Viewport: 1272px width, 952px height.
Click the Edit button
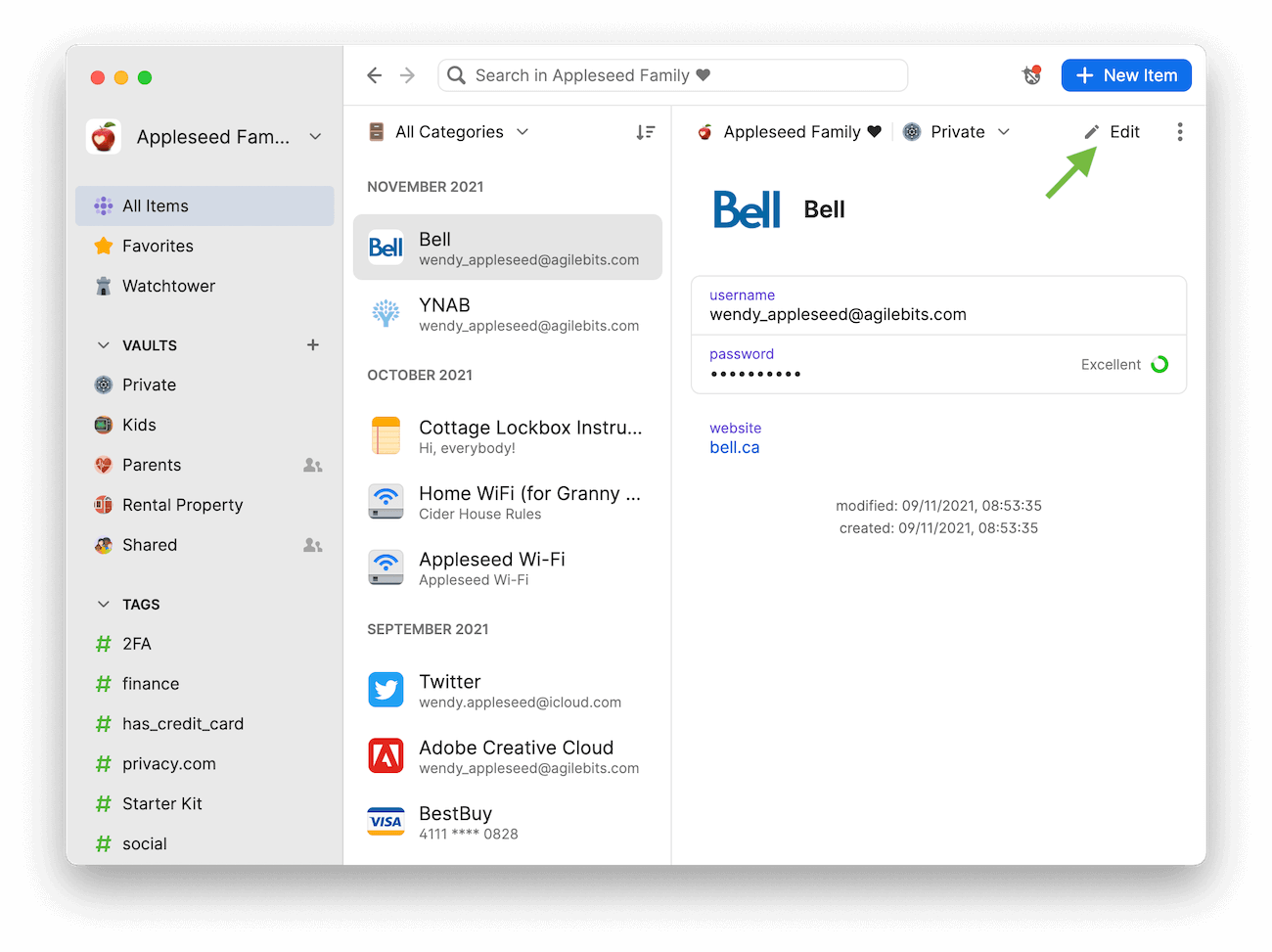[x=1113, y=132]
